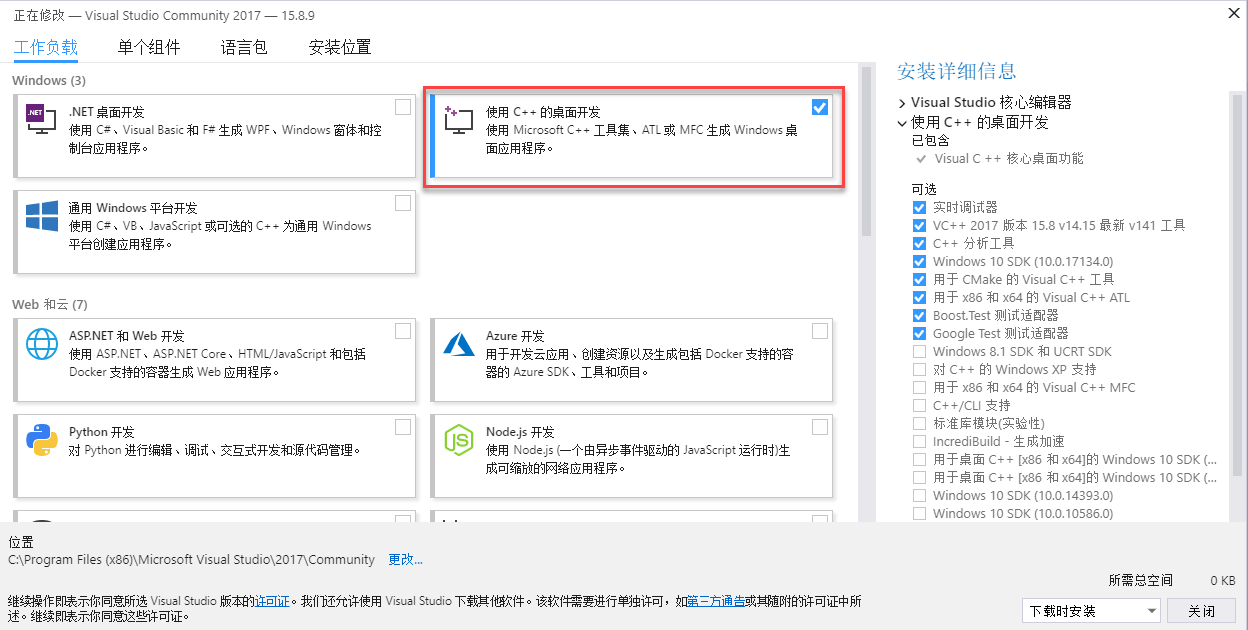Click the Windows (3) category header
Image resolution: width=1248 pixels, height=630 pixels.
pyautogui.click(x=49, y=80)
